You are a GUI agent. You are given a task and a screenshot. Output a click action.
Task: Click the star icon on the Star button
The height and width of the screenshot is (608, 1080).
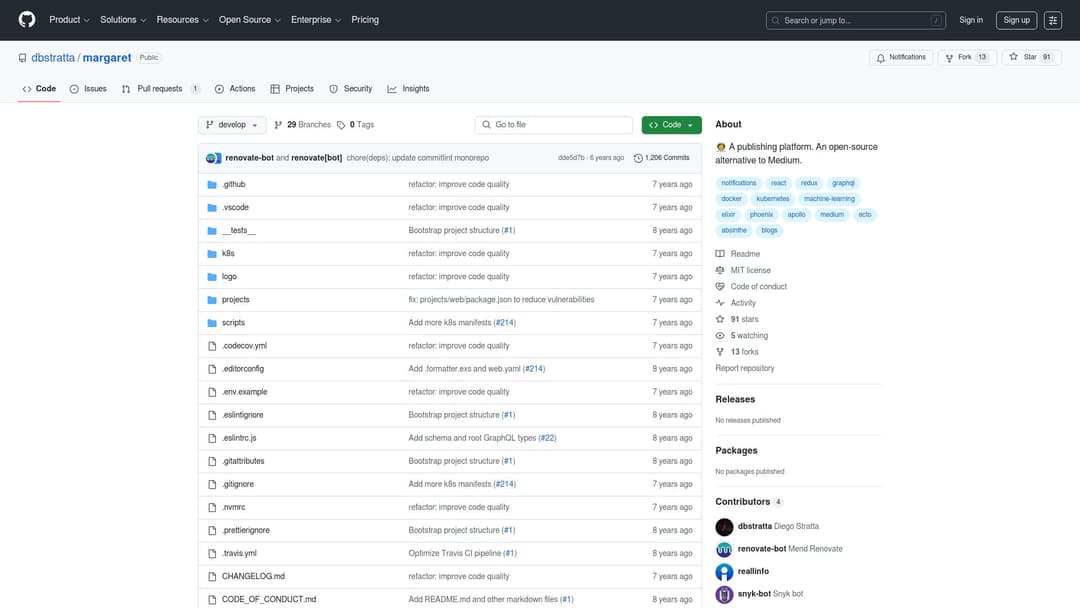(1013, 57)
